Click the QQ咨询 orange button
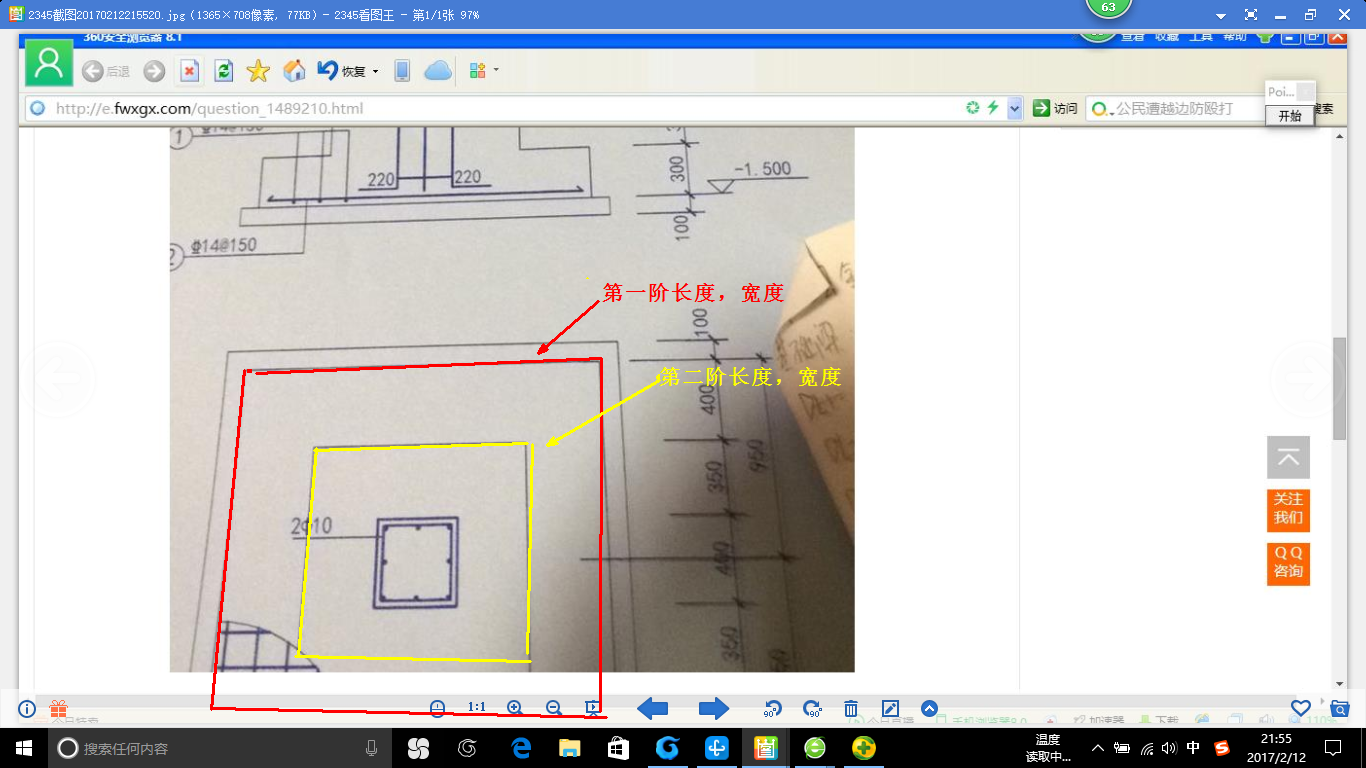This screenshot has width=1366, height=768. pyautogui.click(x=1288, y=563)
